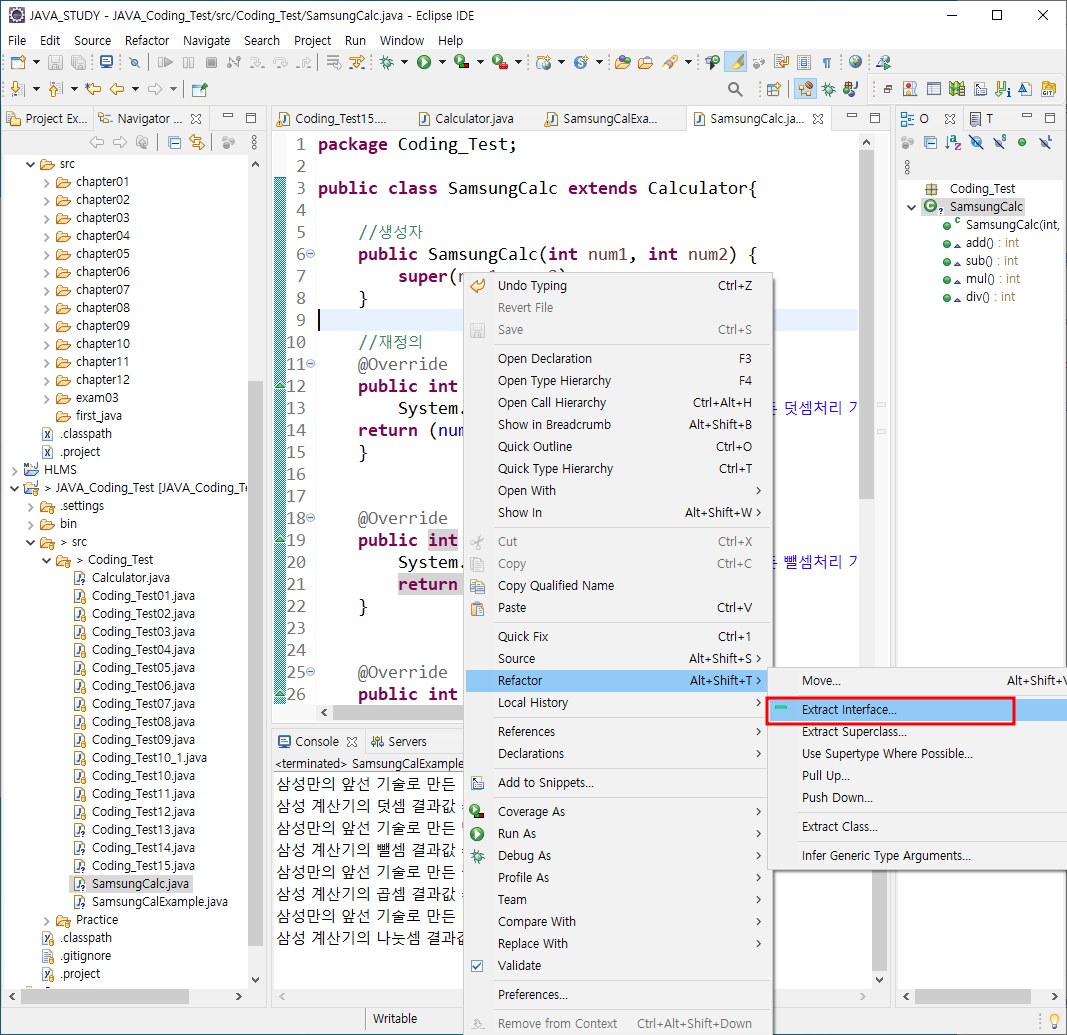
Task: Click the Java perspective icon
Action: 804,89
